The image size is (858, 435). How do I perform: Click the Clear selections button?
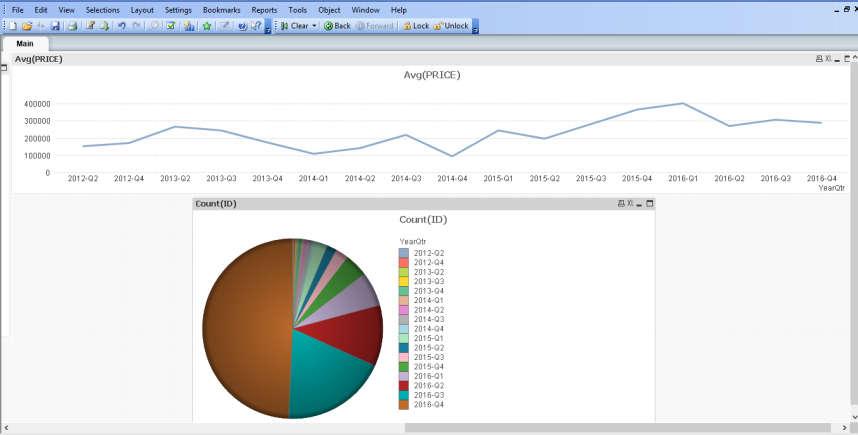294,26
